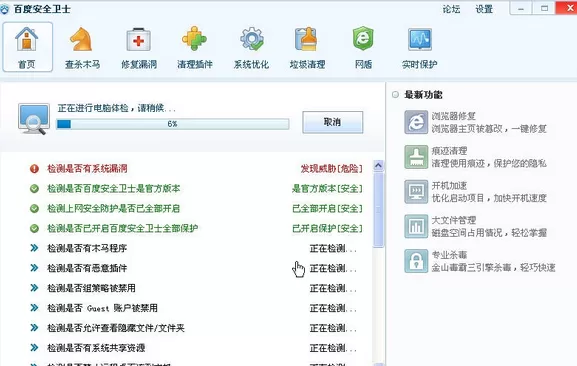Open 网盾 shield icon
The height and width of the screenshot is (366, 577).
click(363, 38)
